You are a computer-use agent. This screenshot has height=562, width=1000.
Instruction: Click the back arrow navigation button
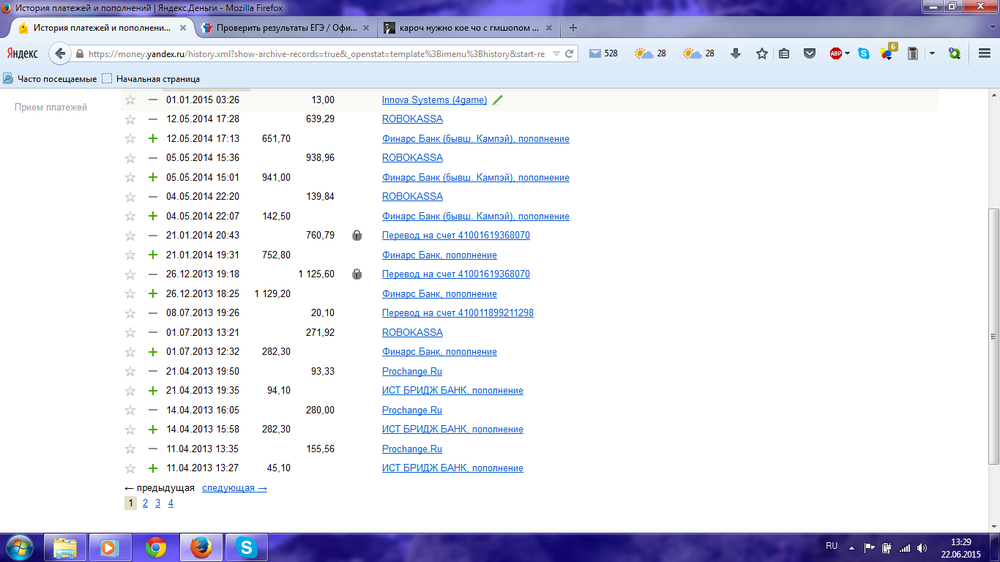tap(61, 54)
